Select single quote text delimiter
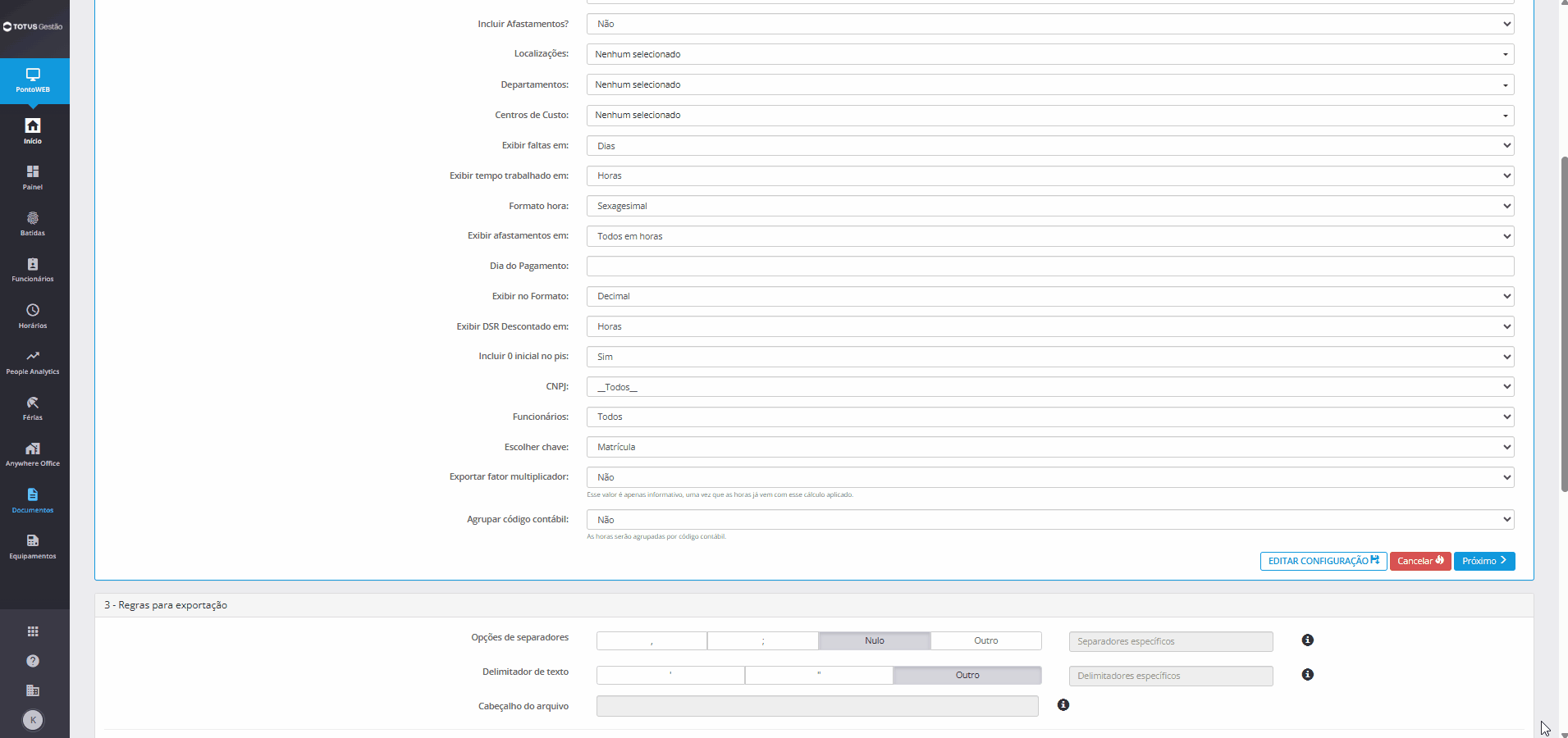The image size is (1568, 738). [x=670, y=676]
